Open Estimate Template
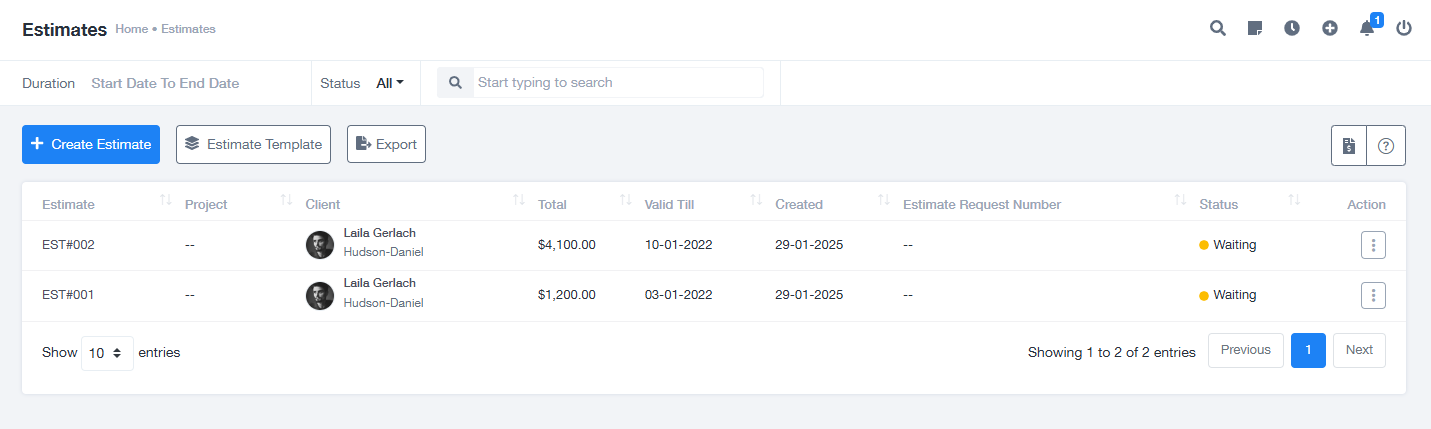The height and width of the screenshot is (429, 1431). (253, 144)
